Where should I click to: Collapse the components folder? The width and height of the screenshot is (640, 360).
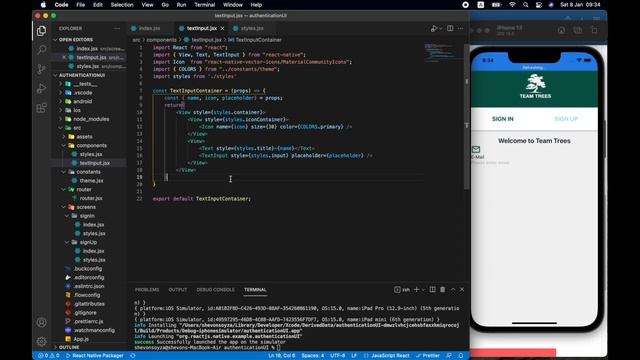click(91, 145)
